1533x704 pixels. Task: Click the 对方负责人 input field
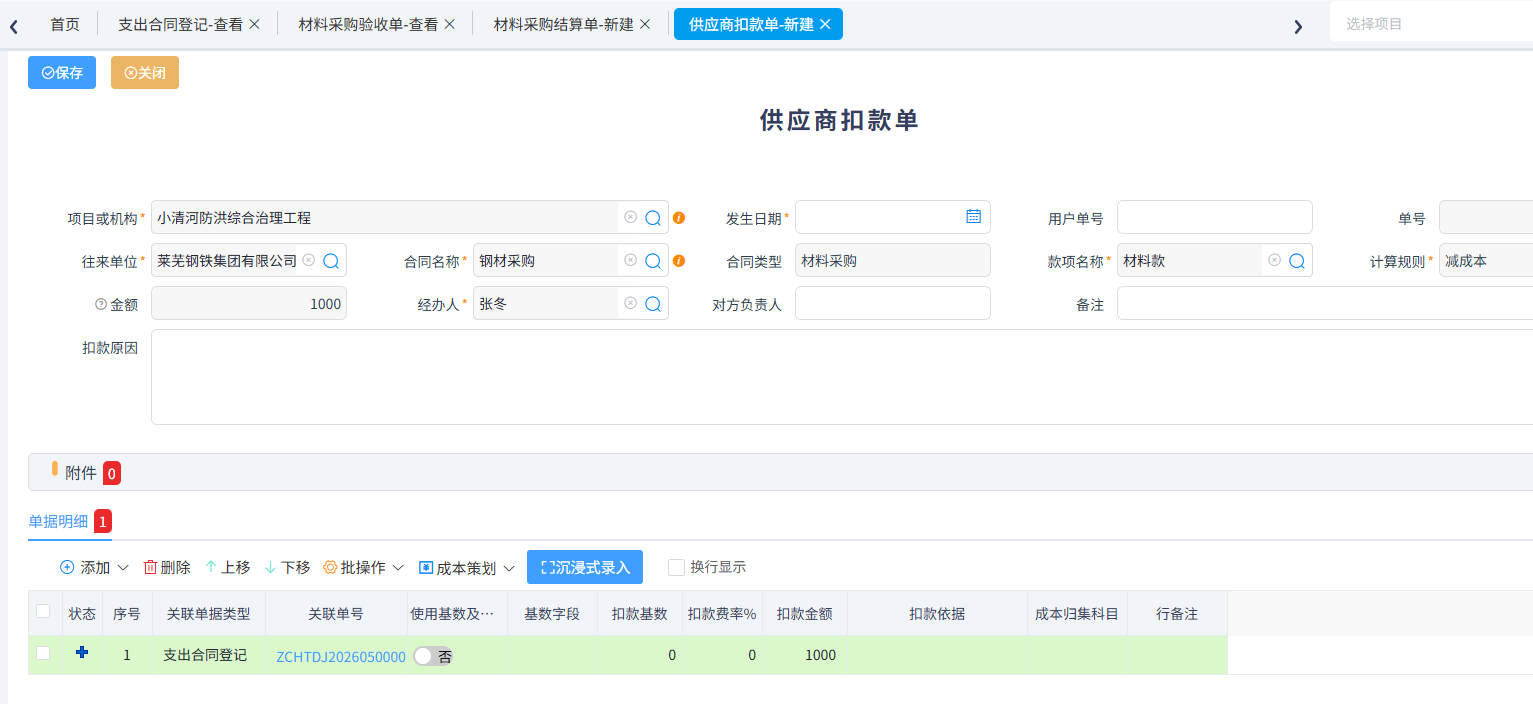click(x=892, y=303)
